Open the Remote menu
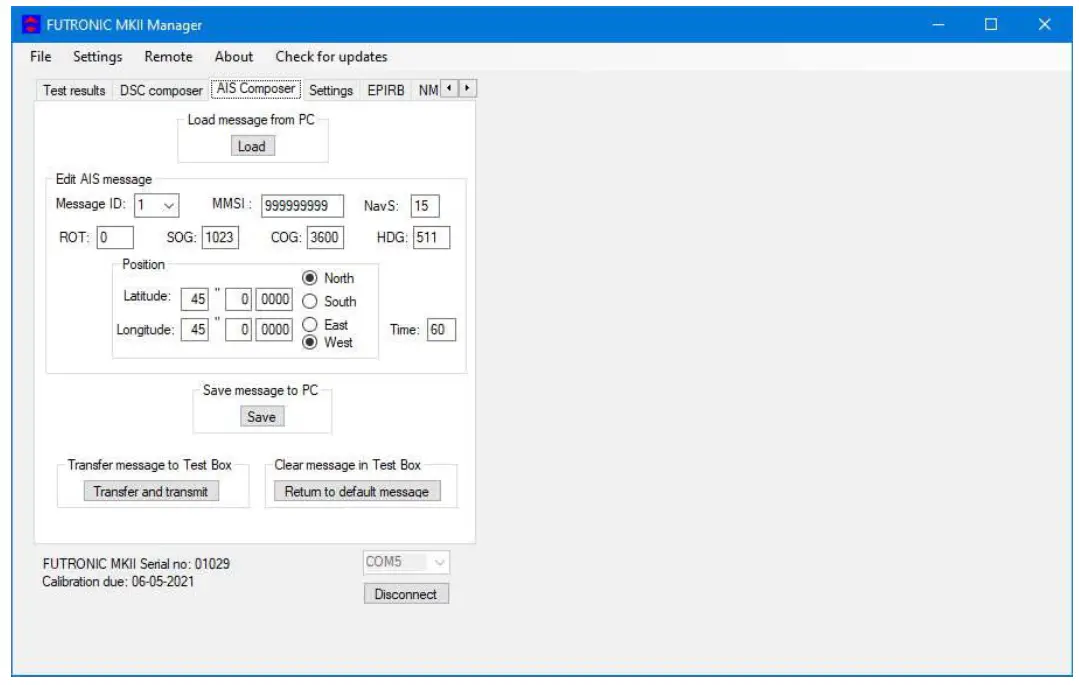Screen dimensions: 1079x685 (x=169, y=56)
